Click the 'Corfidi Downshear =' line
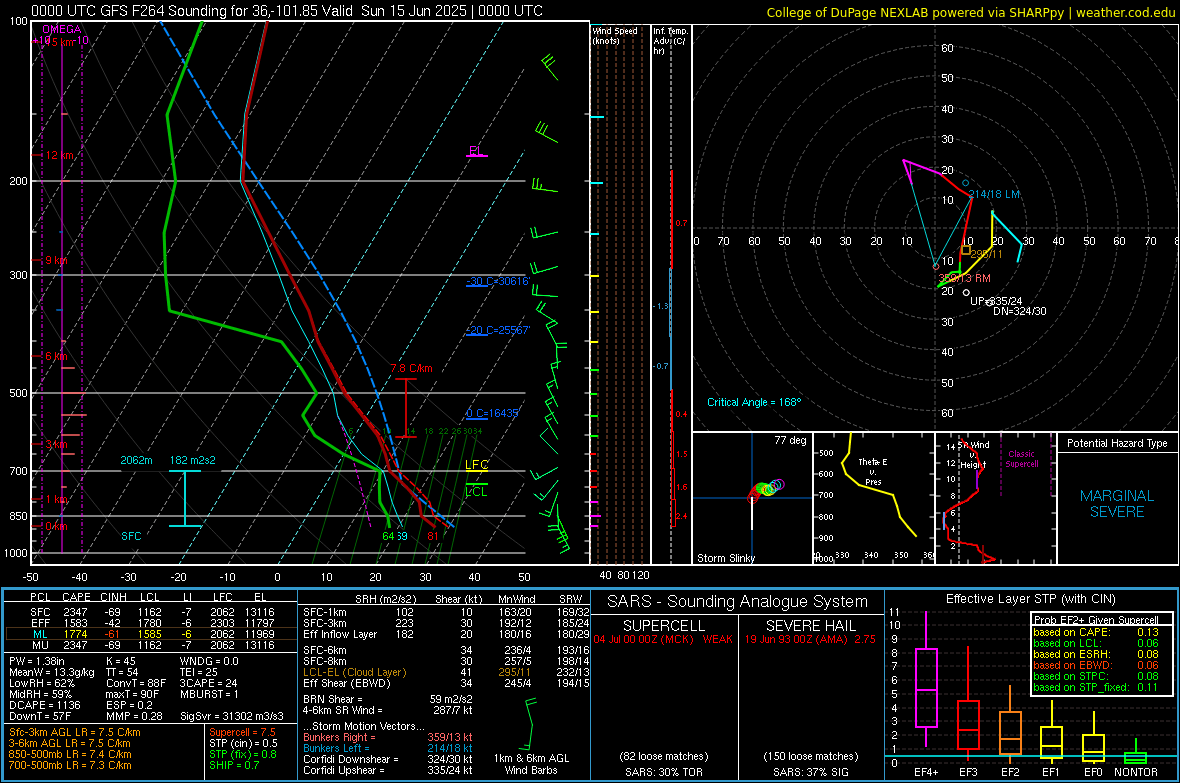 (388, 759)
